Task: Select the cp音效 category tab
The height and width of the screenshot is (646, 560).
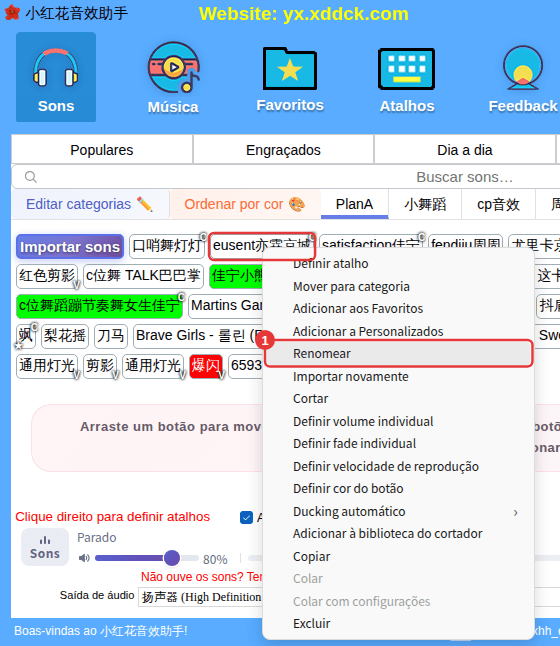Action: pyautogui.click(x=498, y=204)
